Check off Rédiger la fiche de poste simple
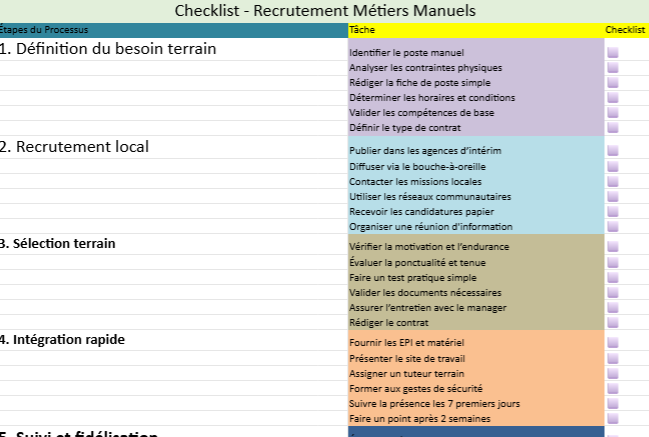Viewport: 649px width, 437px height. tap(613, 83)
